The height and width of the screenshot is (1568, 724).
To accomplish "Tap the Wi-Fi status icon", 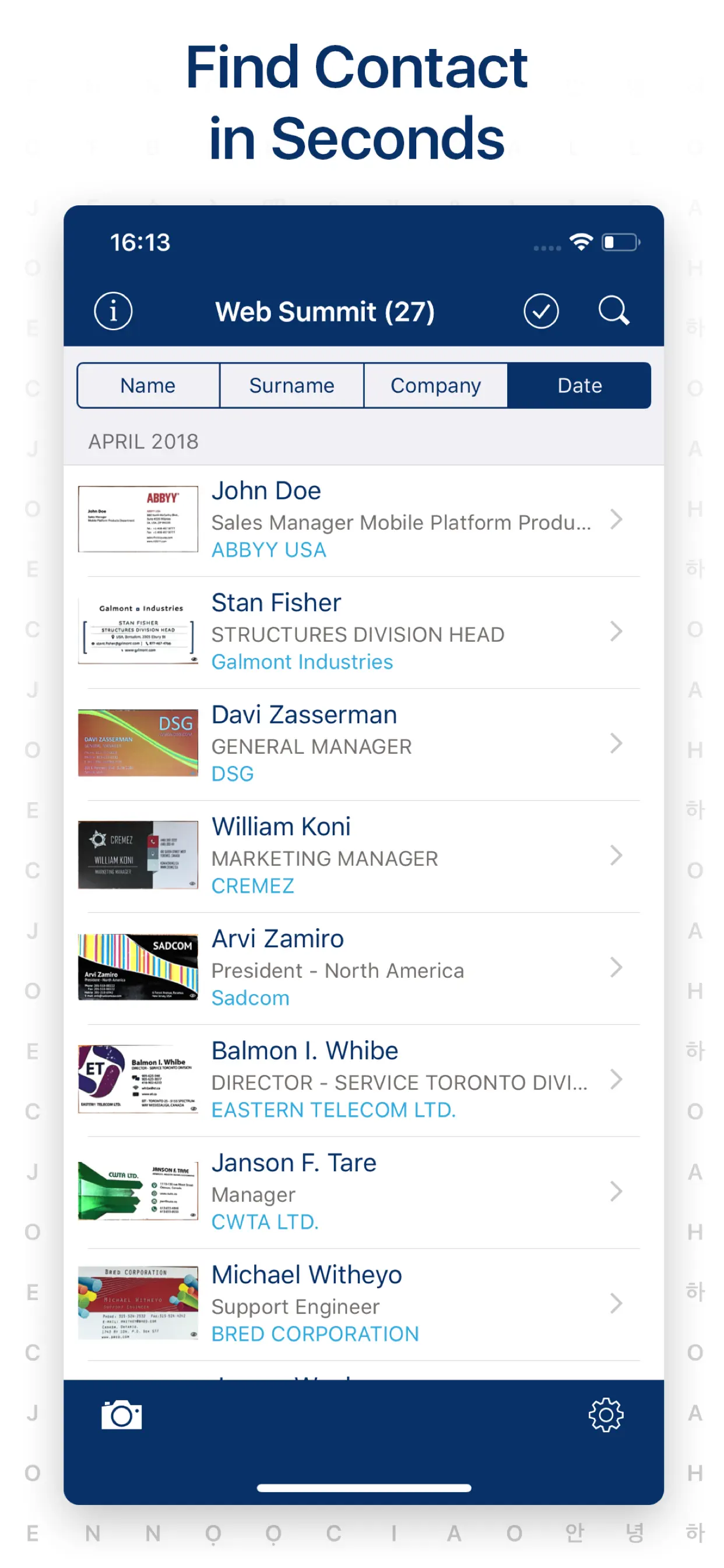I will click(581, 242).
